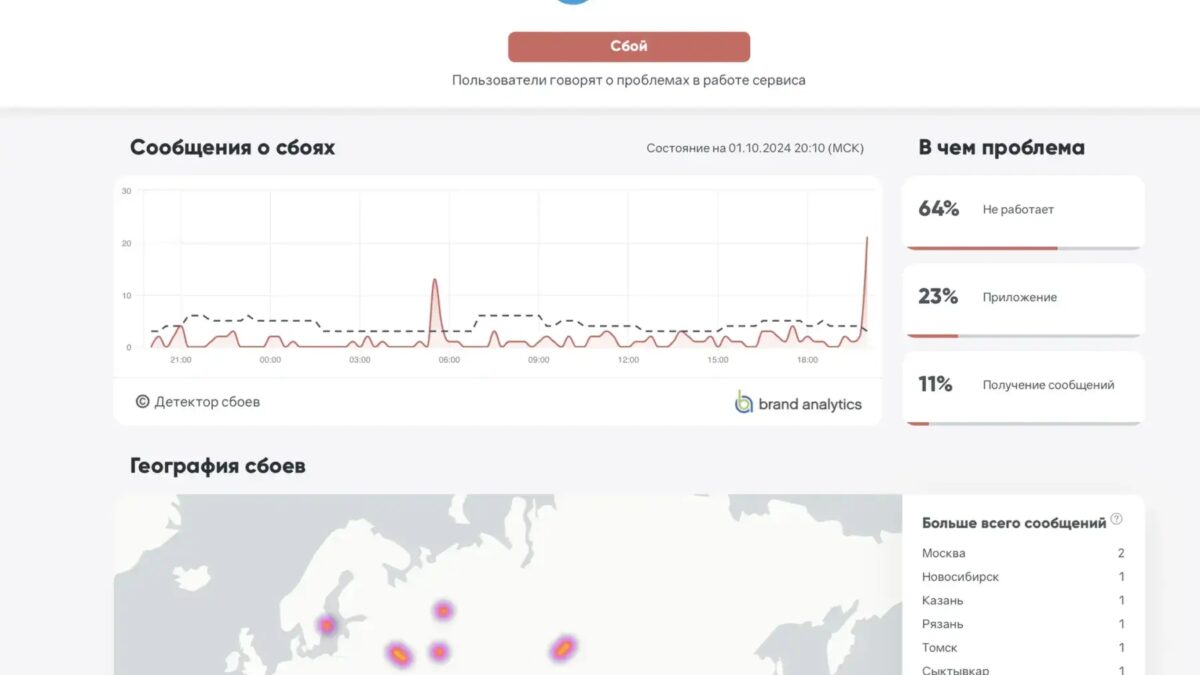Click the red Сбой status button
1200x675 pixels.
[628, 47]
